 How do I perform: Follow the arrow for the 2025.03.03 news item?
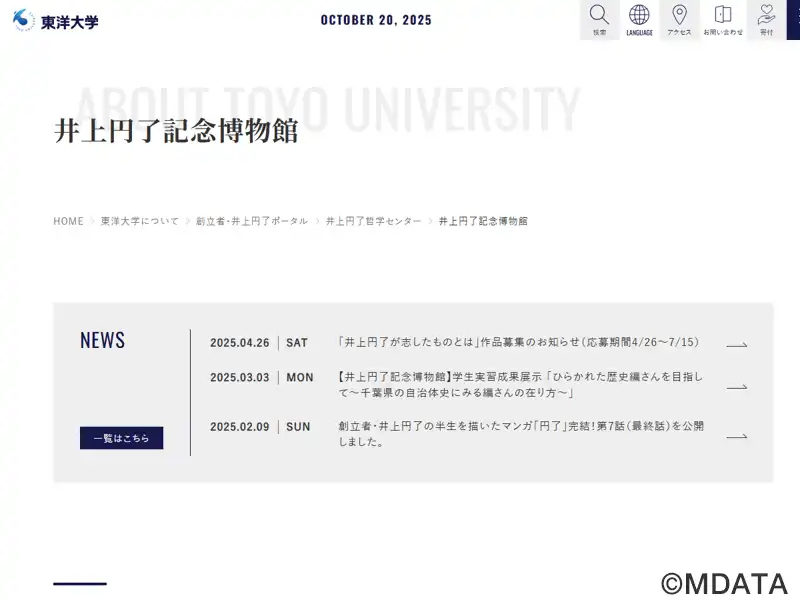pyautogui.click(x=736, y=387)
